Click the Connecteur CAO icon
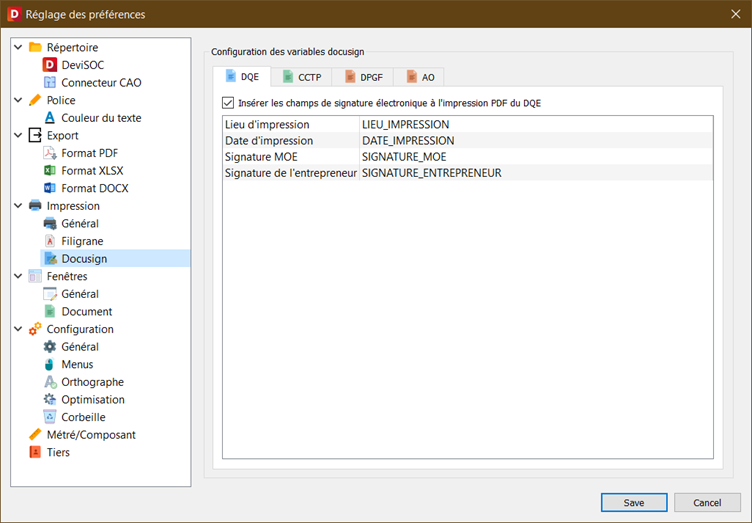This screenshot has height=523, width=752. tap(49, 82)
